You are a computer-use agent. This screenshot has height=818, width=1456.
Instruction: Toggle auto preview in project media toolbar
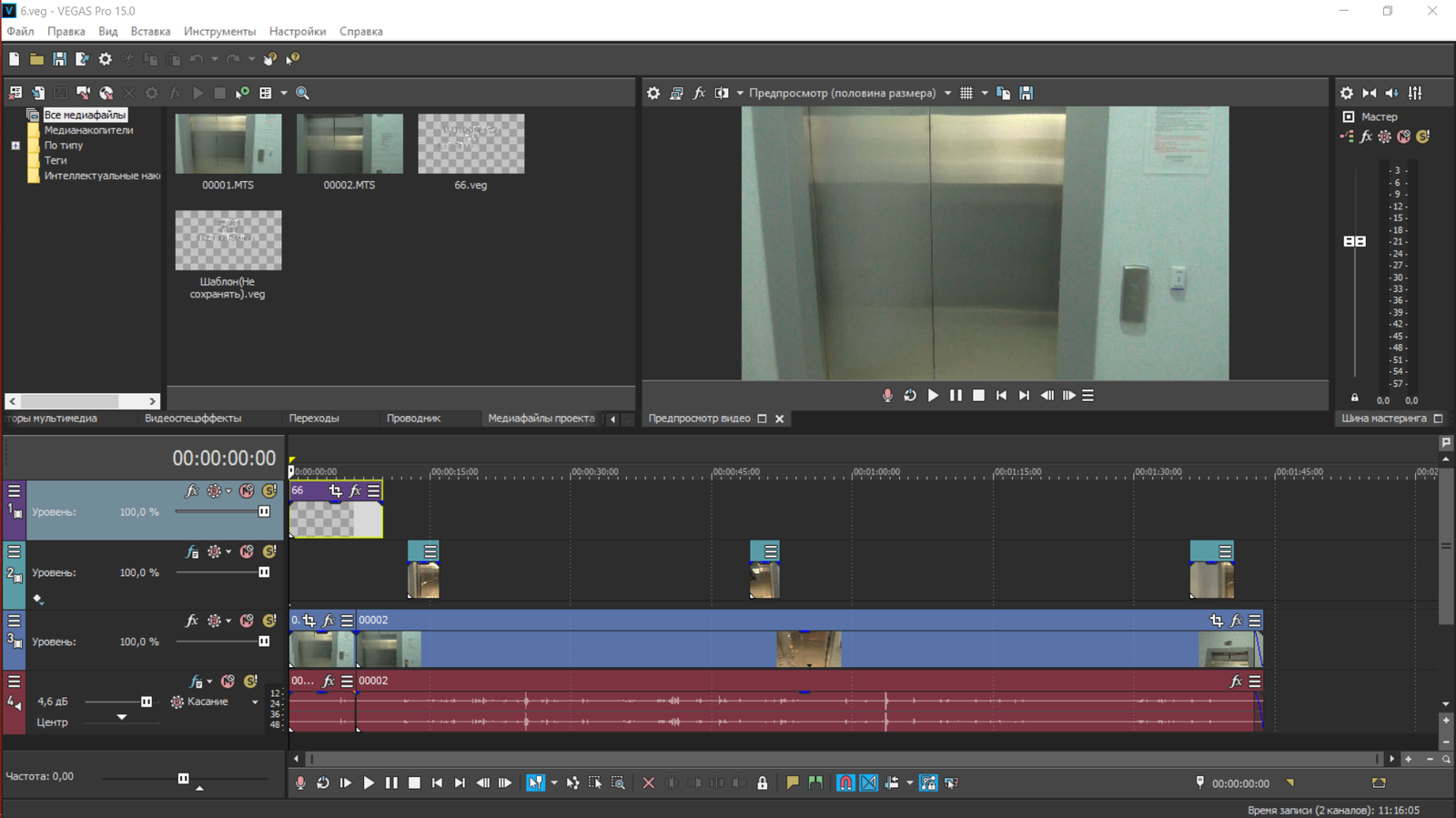242,93
